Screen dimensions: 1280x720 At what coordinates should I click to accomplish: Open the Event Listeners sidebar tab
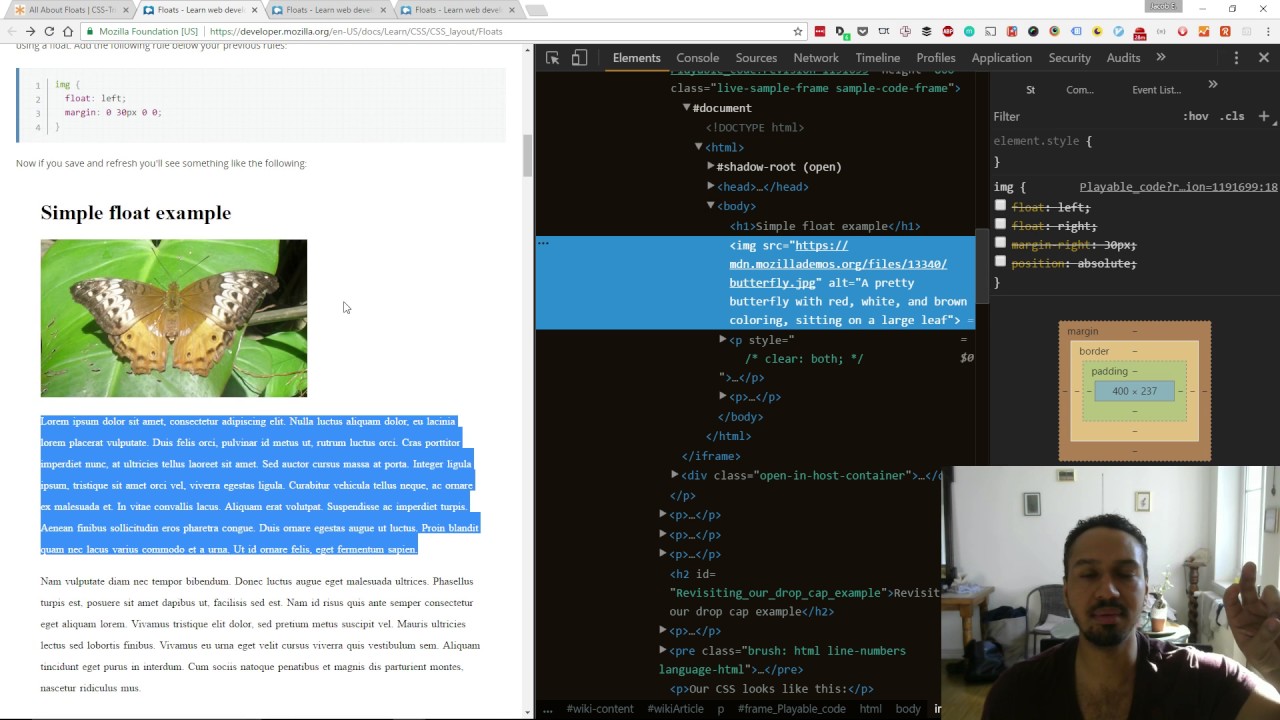tap(1157, 90)
